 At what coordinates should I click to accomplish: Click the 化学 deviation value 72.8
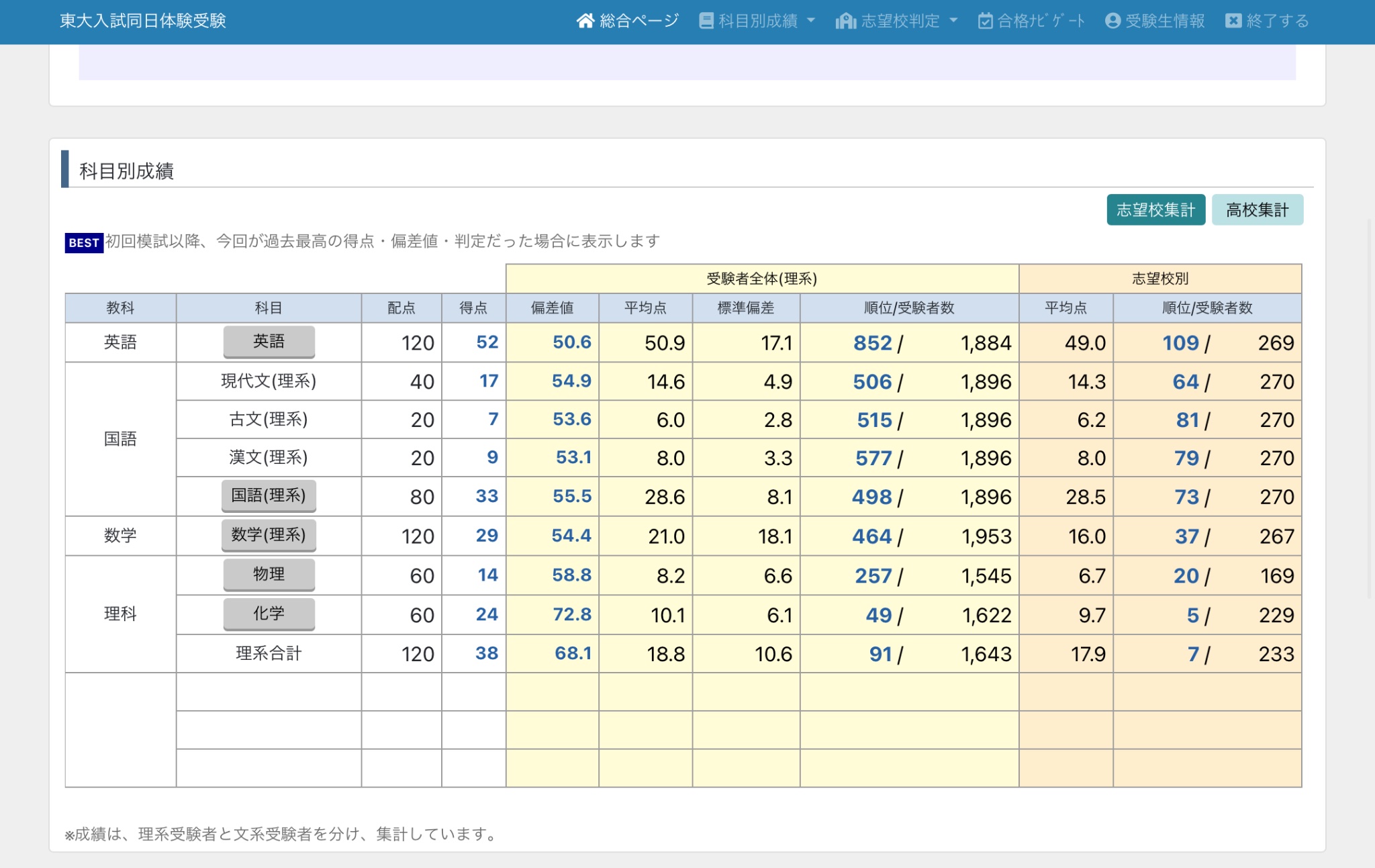click(x=572, y=614)
